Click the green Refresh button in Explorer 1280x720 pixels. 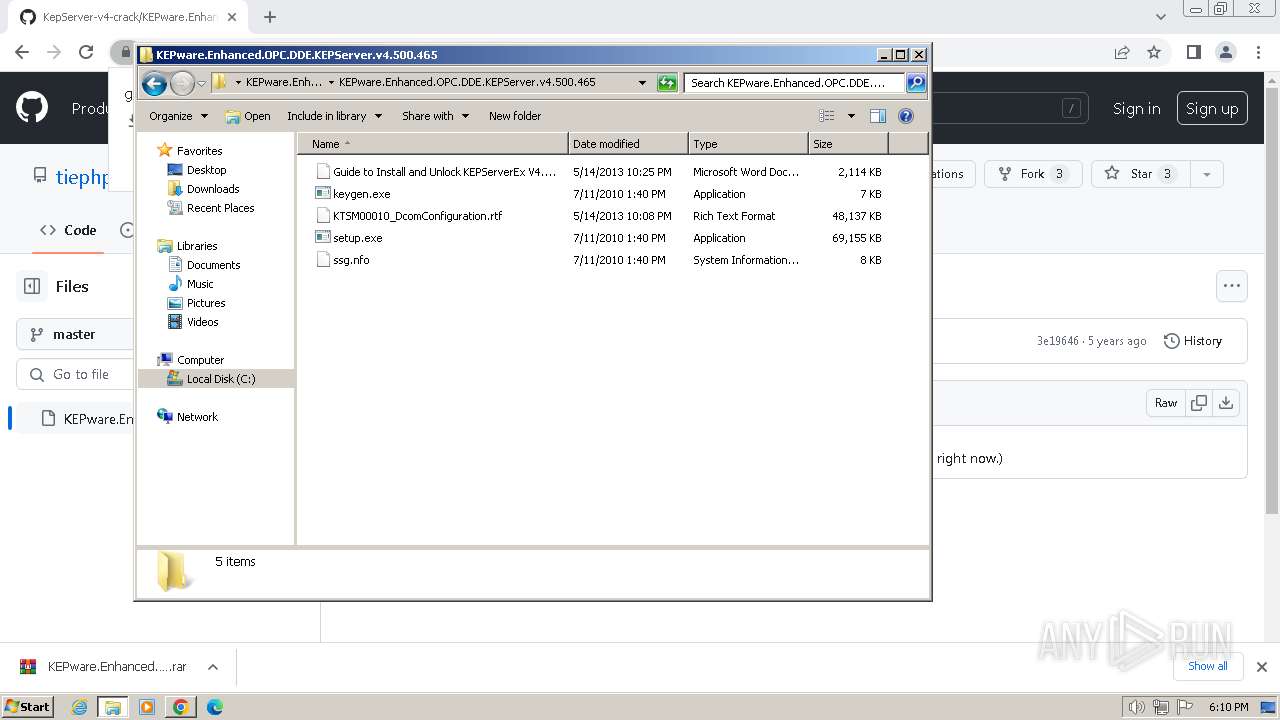click(667, 83)
